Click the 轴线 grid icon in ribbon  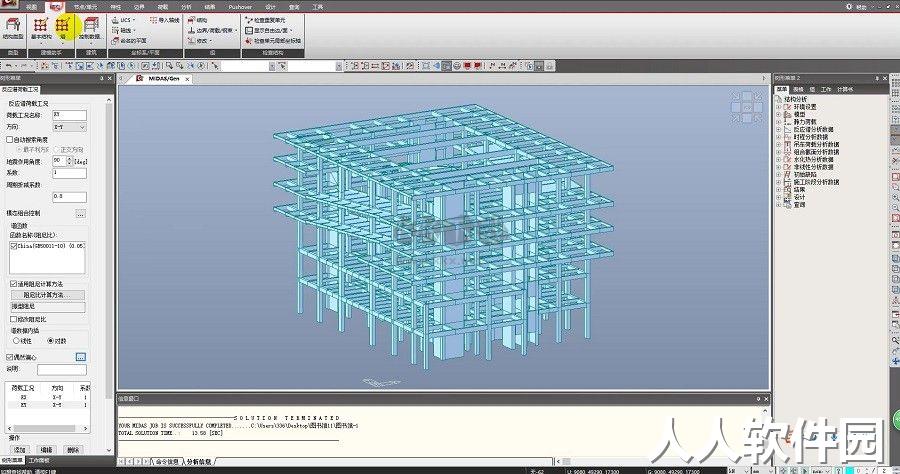pyautogui.click(x=115, y=30)
